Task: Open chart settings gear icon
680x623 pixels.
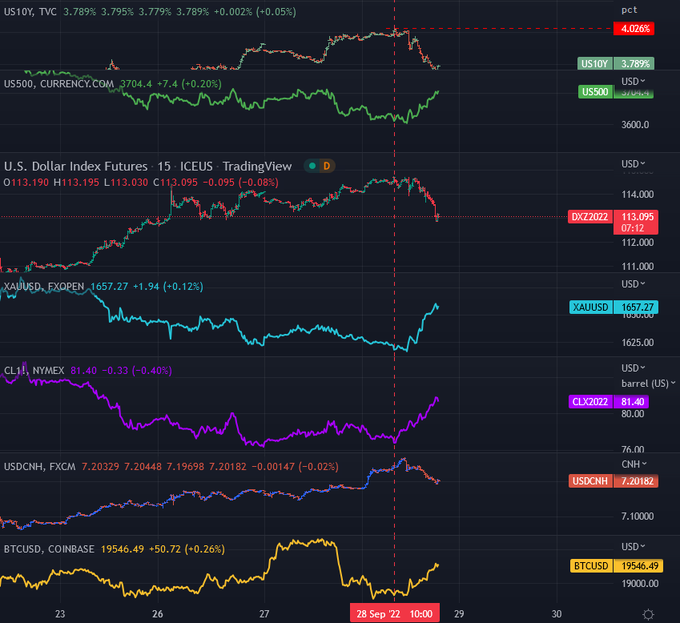Action: tap(648, 613)
